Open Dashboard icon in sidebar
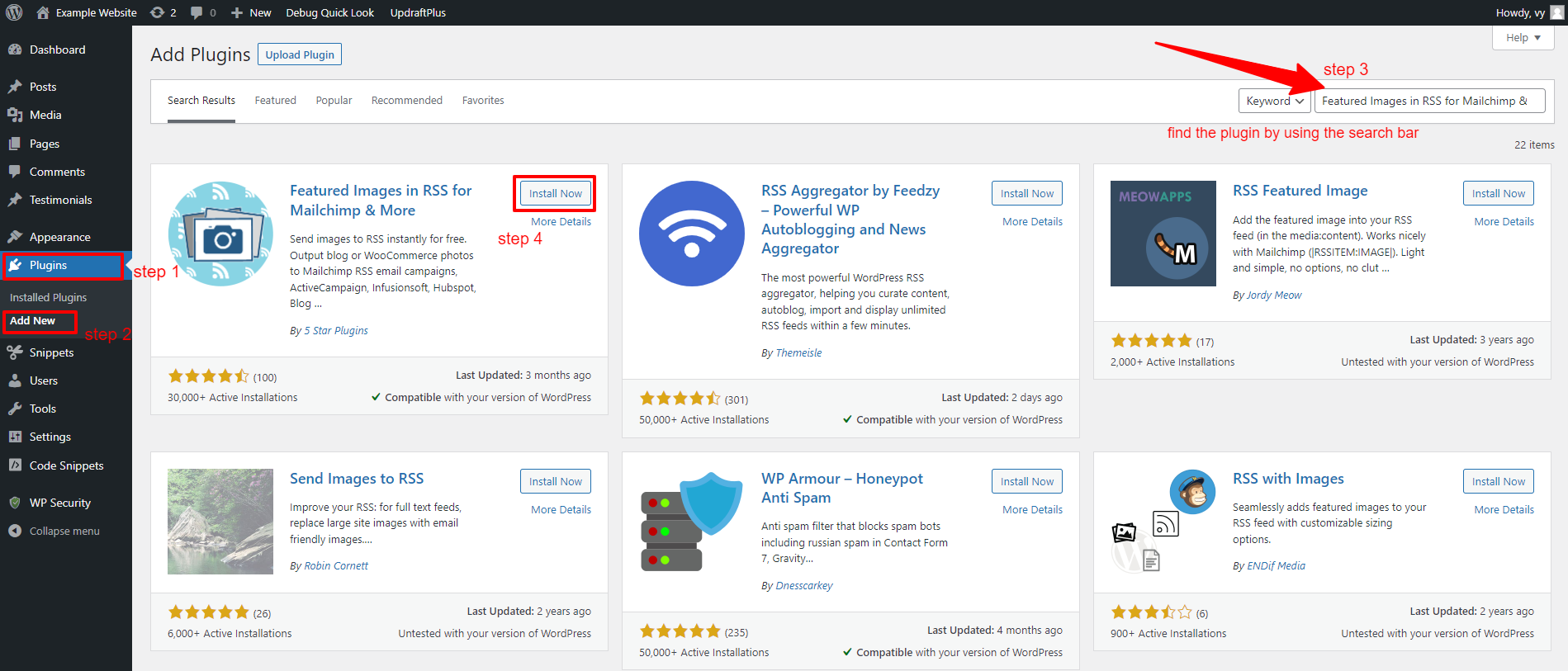Image resolution: width=1568 pixels, height=671 pixels. tap(15, 50)
